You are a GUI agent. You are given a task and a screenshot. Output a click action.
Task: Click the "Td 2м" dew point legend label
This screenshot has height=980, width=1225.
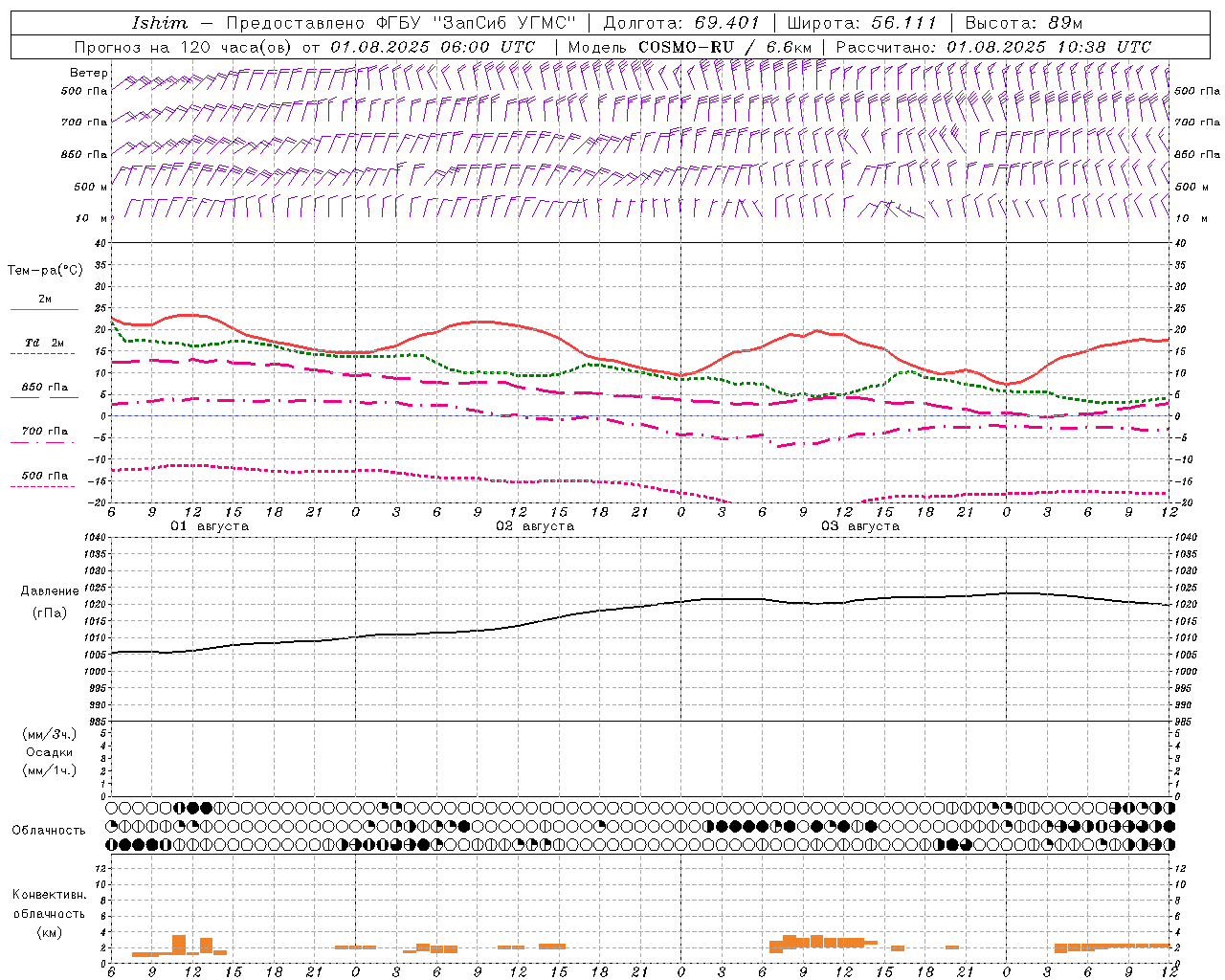[x=44, y=343]
